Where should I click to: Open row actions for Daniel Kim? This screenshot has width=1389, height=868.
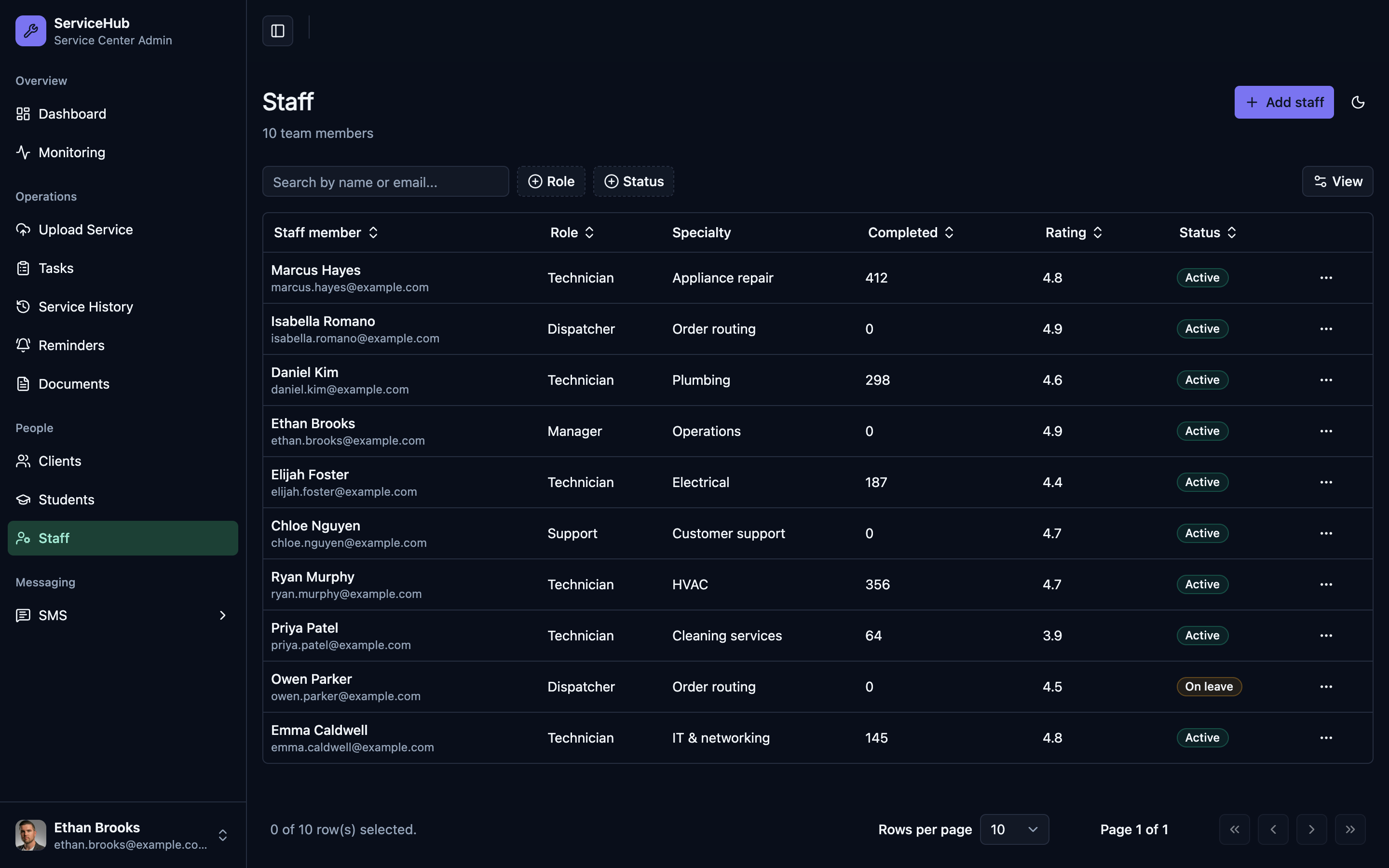coord(1326,380)
